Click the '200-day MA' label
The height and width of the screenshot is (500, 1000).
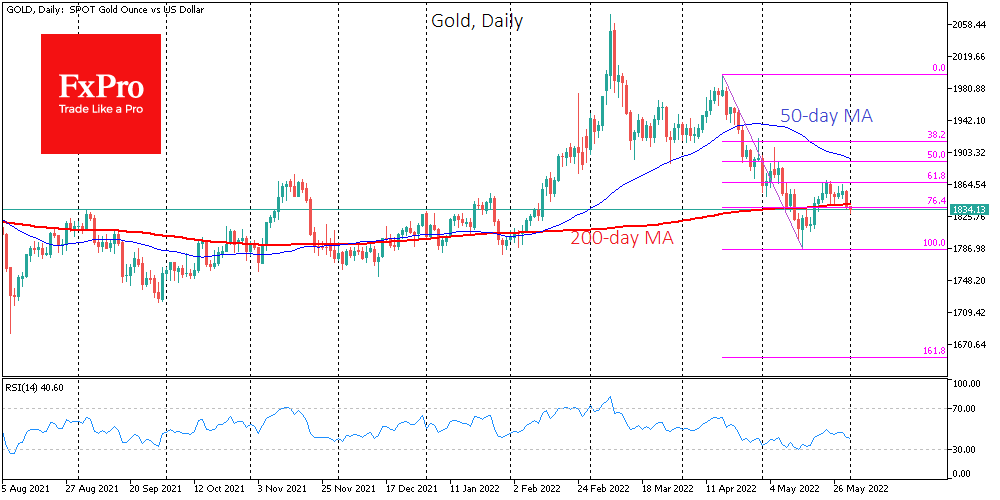[621, 239]
